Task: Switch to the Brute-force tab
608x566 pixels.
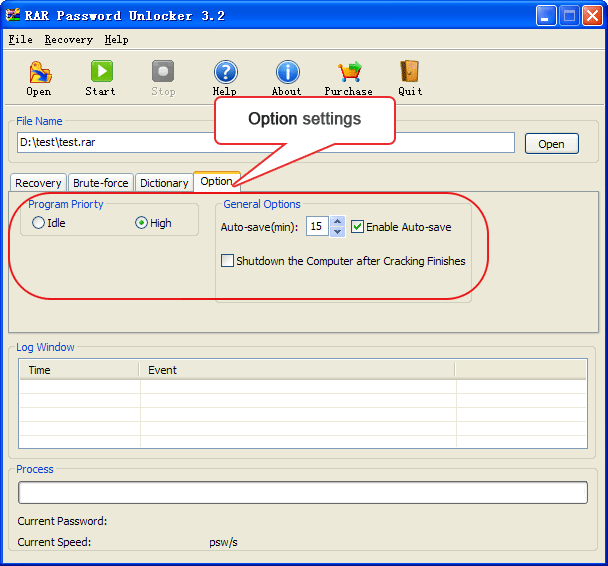Action: coord(101,183)
